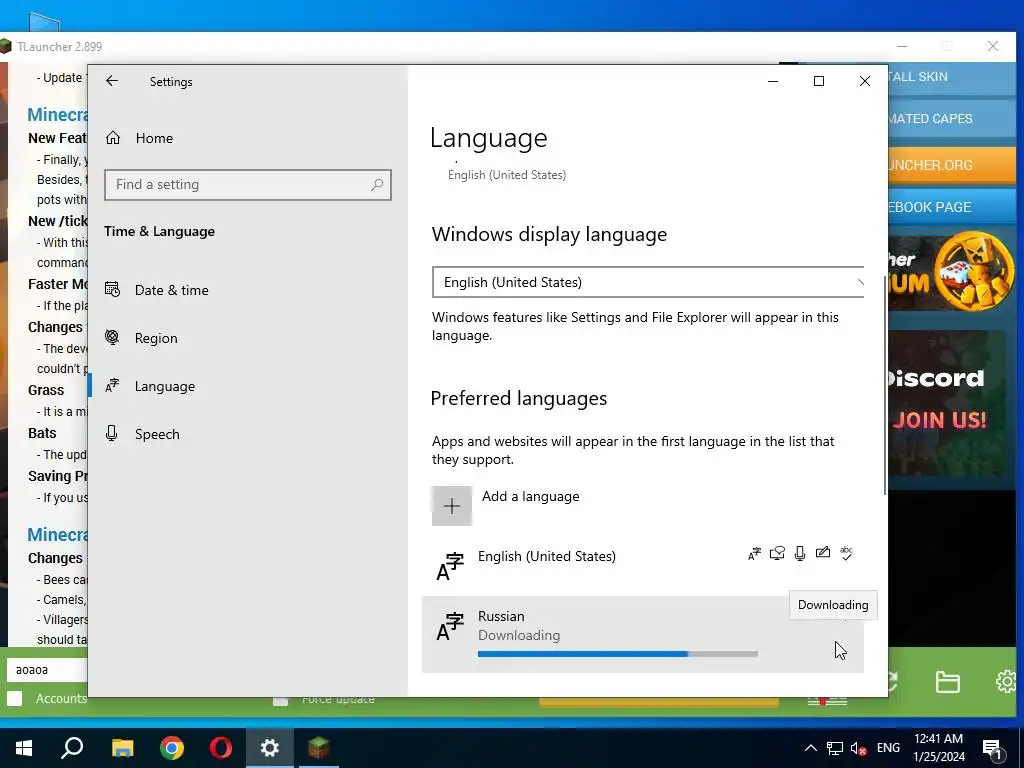This screenshot has width=1024, height=768.
Task: Click the plus button to add a language
Action: click(x=451, y=506)
